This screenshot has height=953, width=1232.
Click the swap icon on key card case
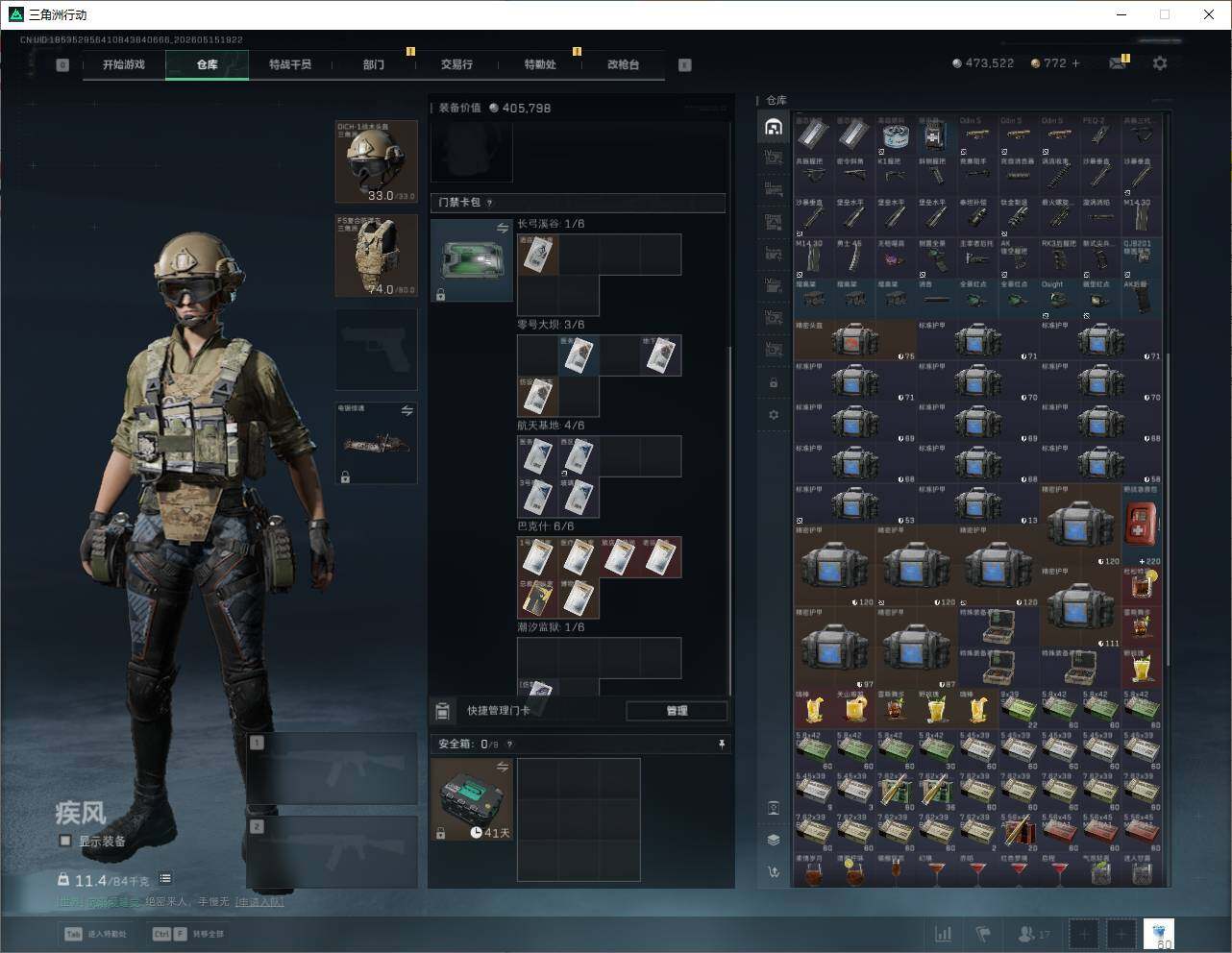coord(503,228)
